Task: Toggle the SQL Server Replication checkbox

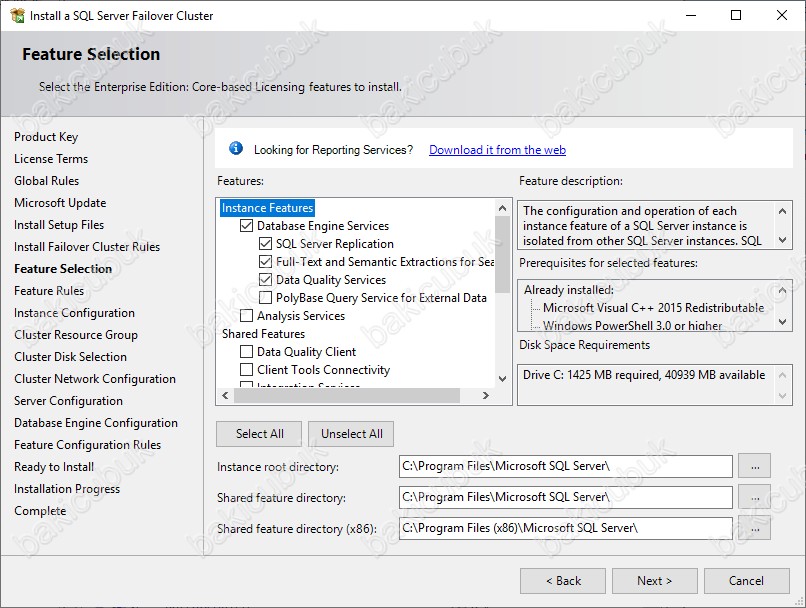Action: coord(265,244)
